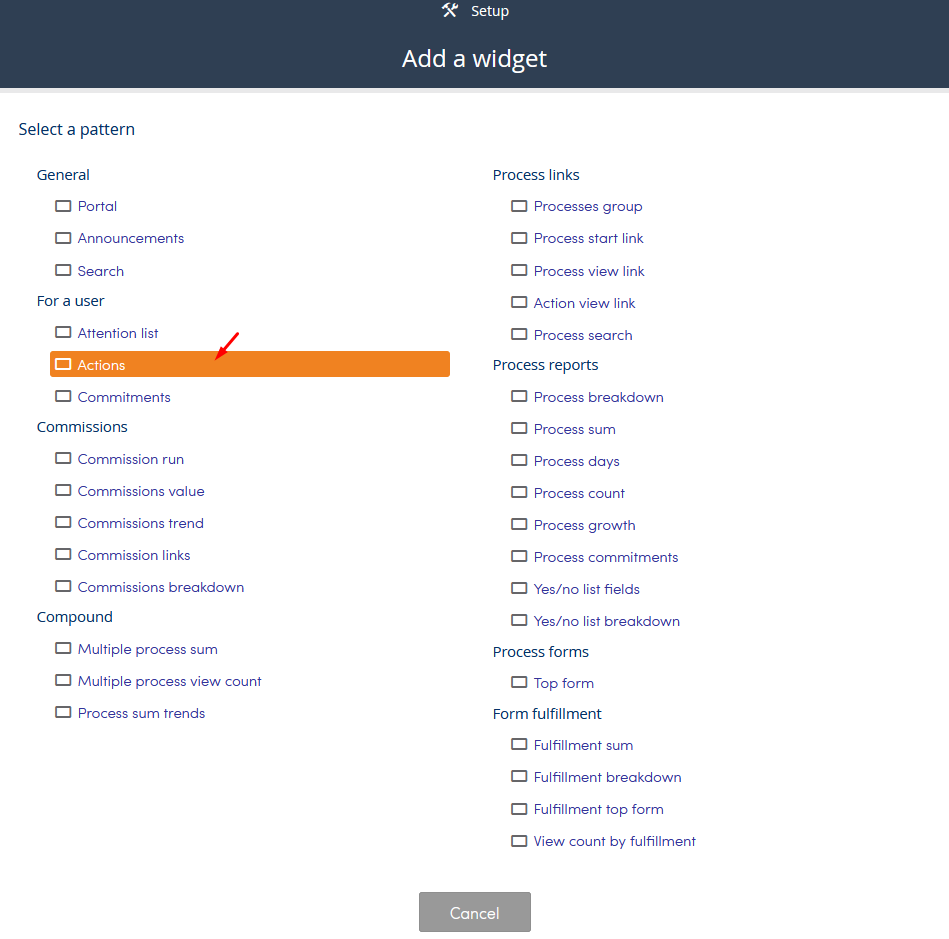Click the Setup tools icon in header
Viewport: 949px width, 939px height.
[x=450, y=10]
